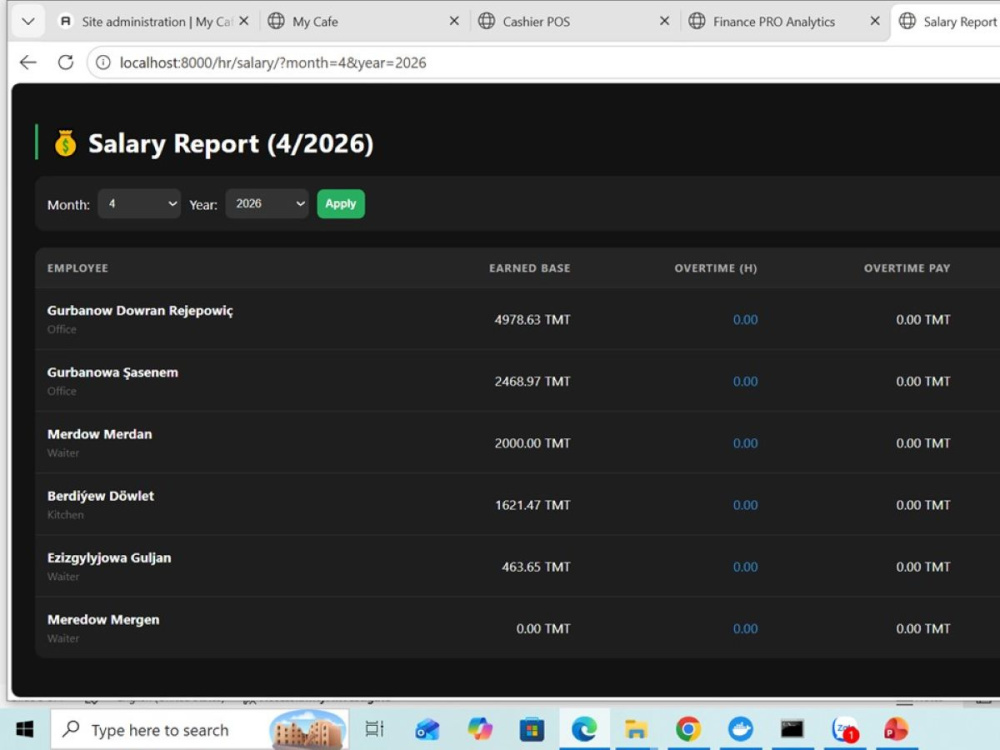Image resolution: width=1000 pixels, height=750 pixels.
Task: Open the Windows Start menu
Action: 24,729
